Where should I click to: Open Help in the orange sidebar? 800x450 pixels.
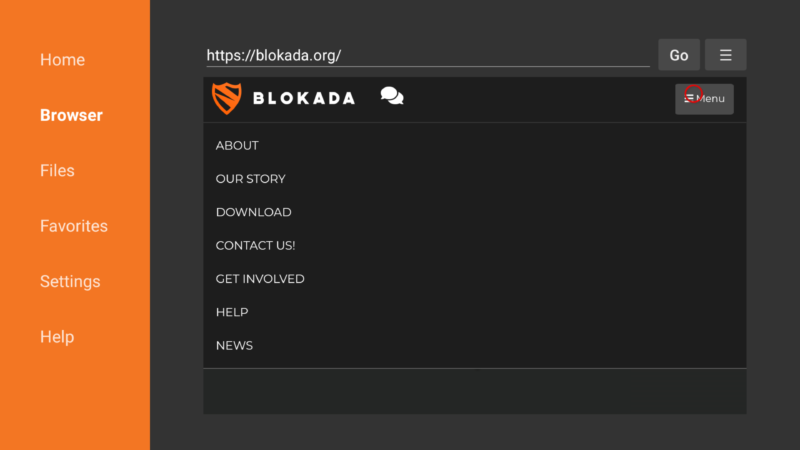[x=57, y=337]
